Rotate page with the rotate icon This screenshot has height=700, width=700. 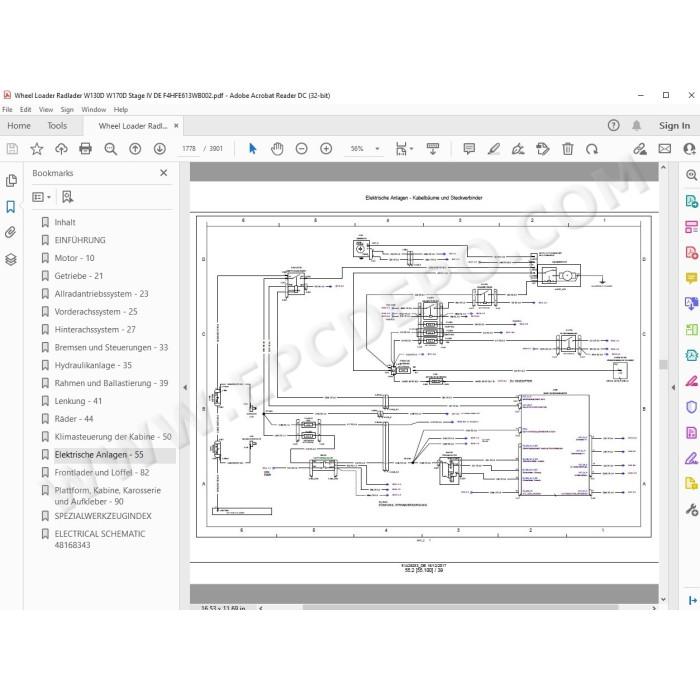click(x=592, y=149)
